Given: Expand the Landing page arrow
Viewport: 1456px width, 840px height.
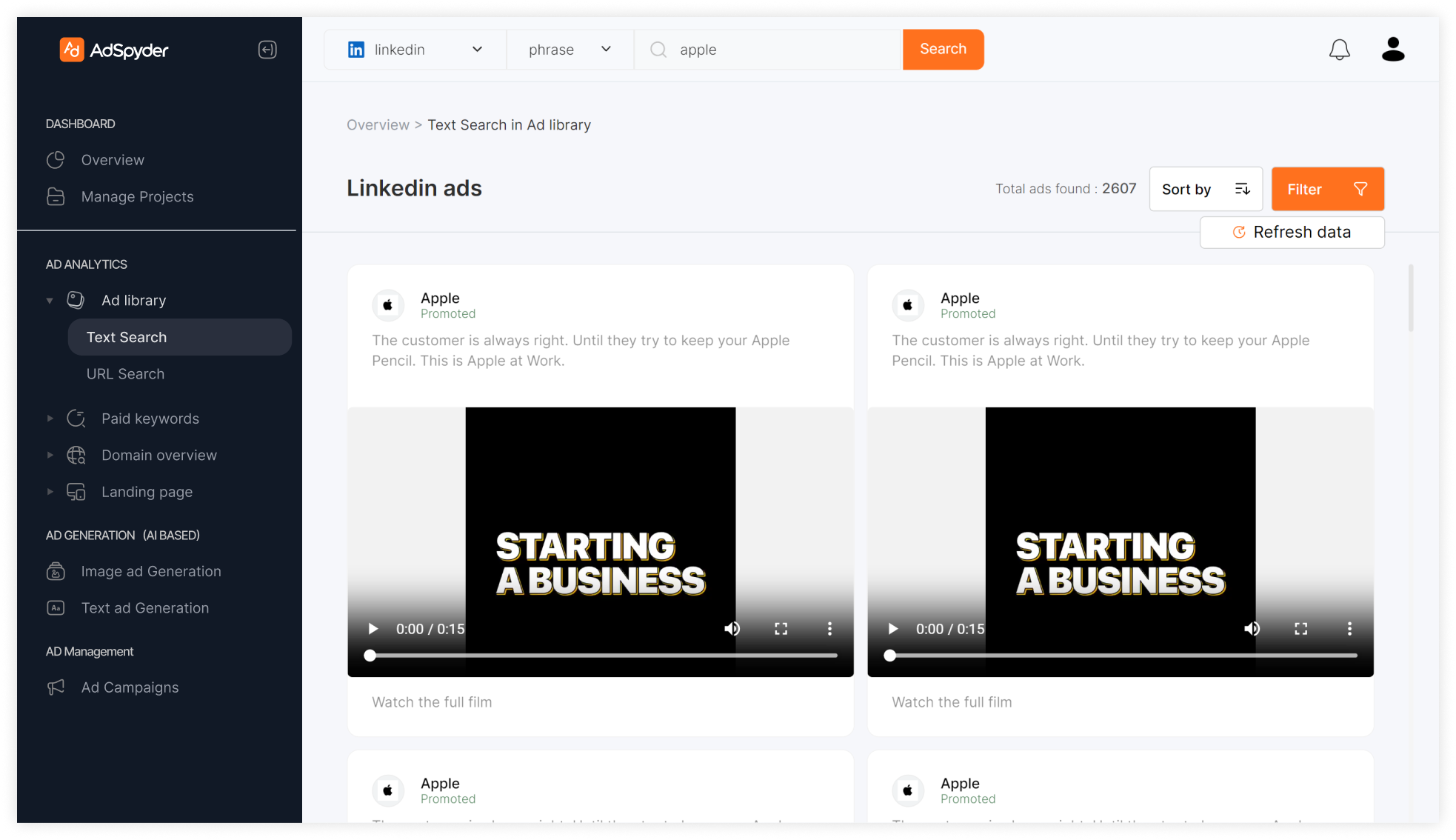Looking at the screenshot, I should 50,492.
